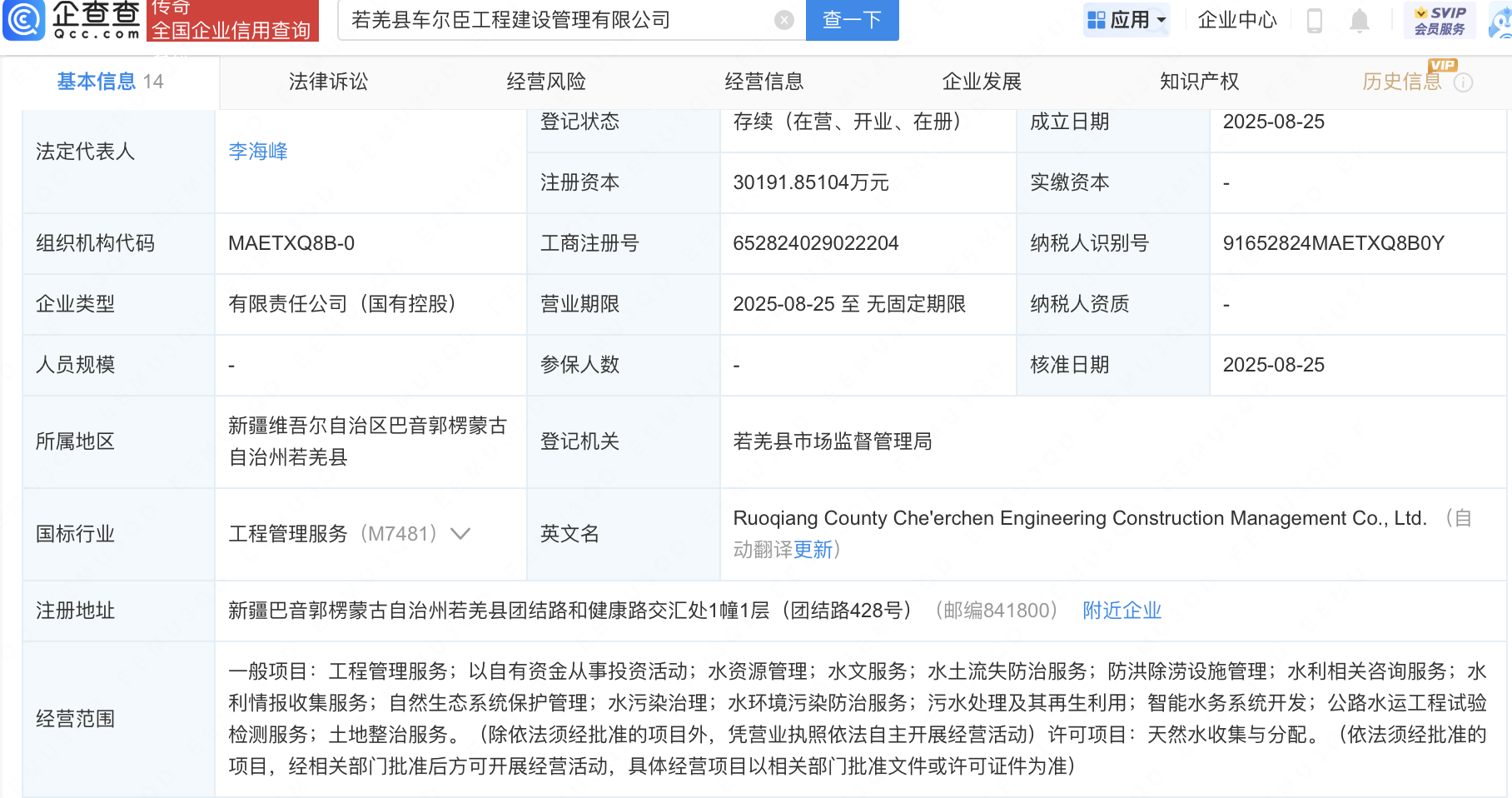This screenshot has height=798, width=1512.
Task: Open the 企业中心 menu item
Action: click(1236, 20)
